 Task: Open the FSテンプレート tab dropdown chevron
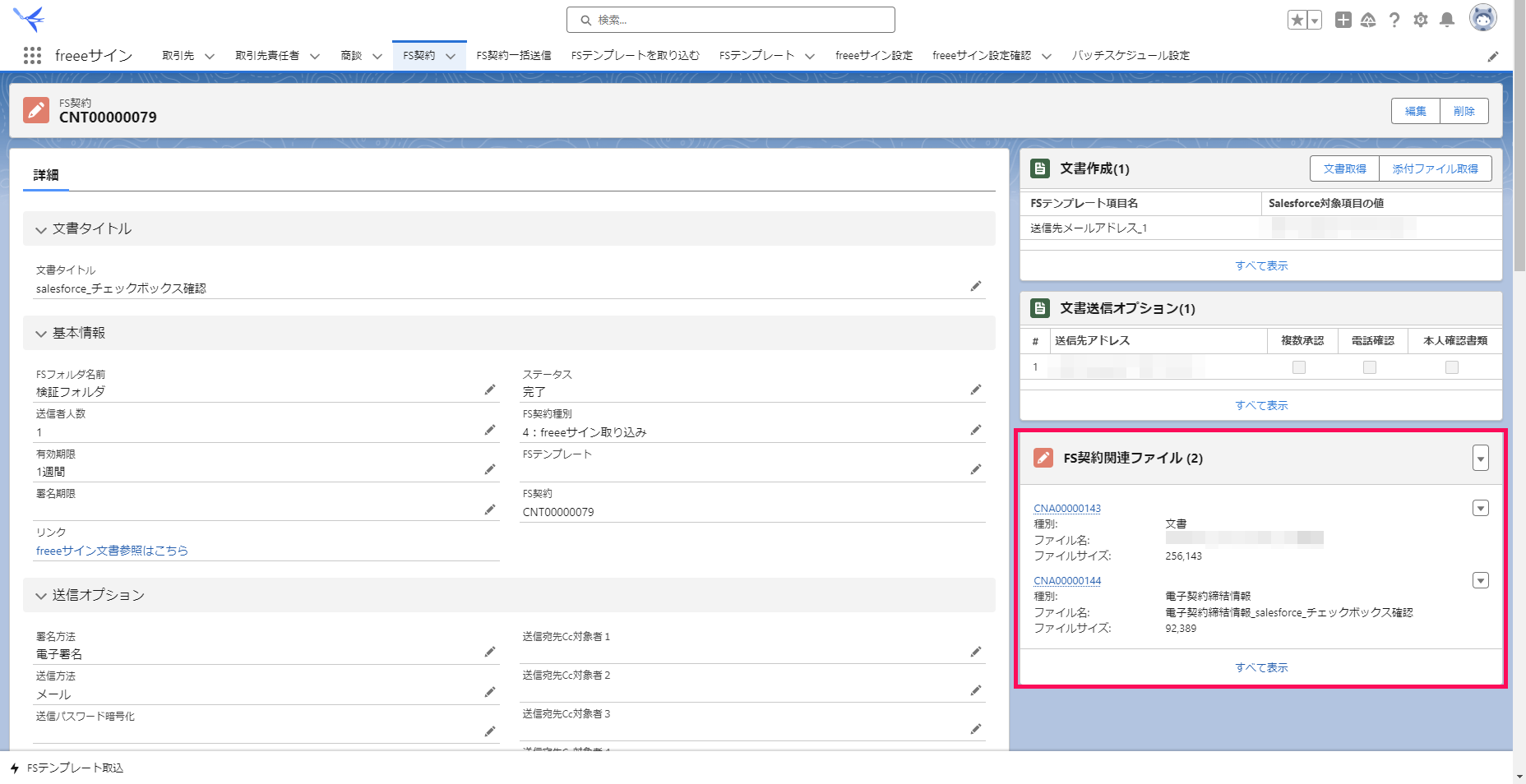(x=810, y=57)
